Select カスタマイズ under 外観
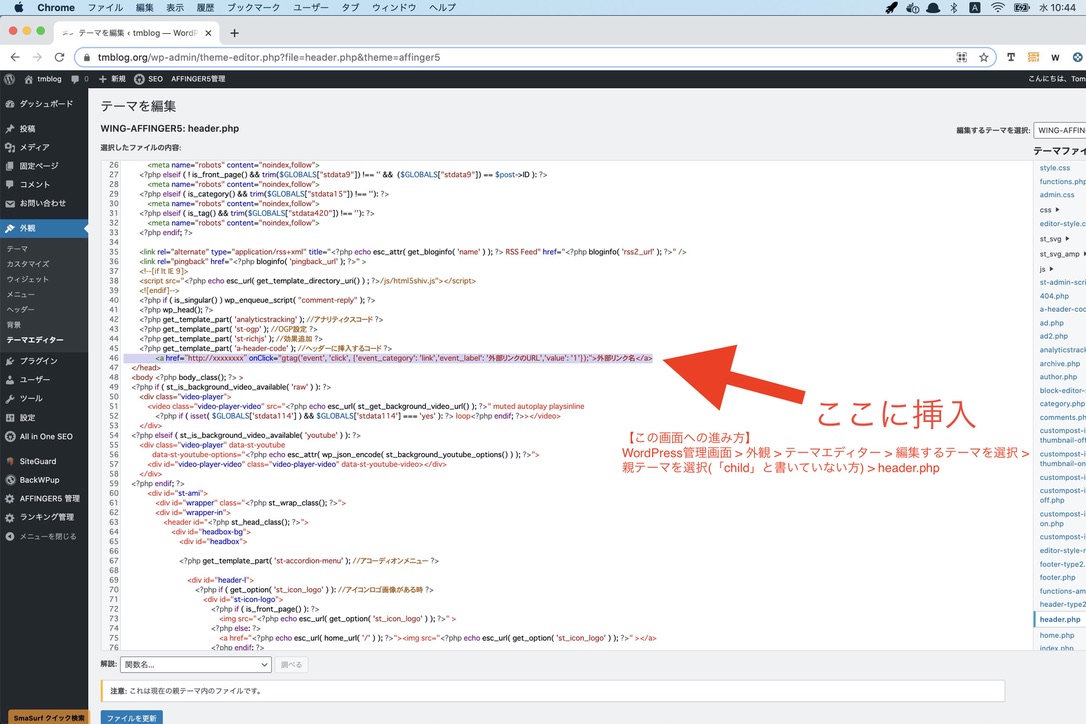This screenshot has width=1086, height=724. coord(28,264)
